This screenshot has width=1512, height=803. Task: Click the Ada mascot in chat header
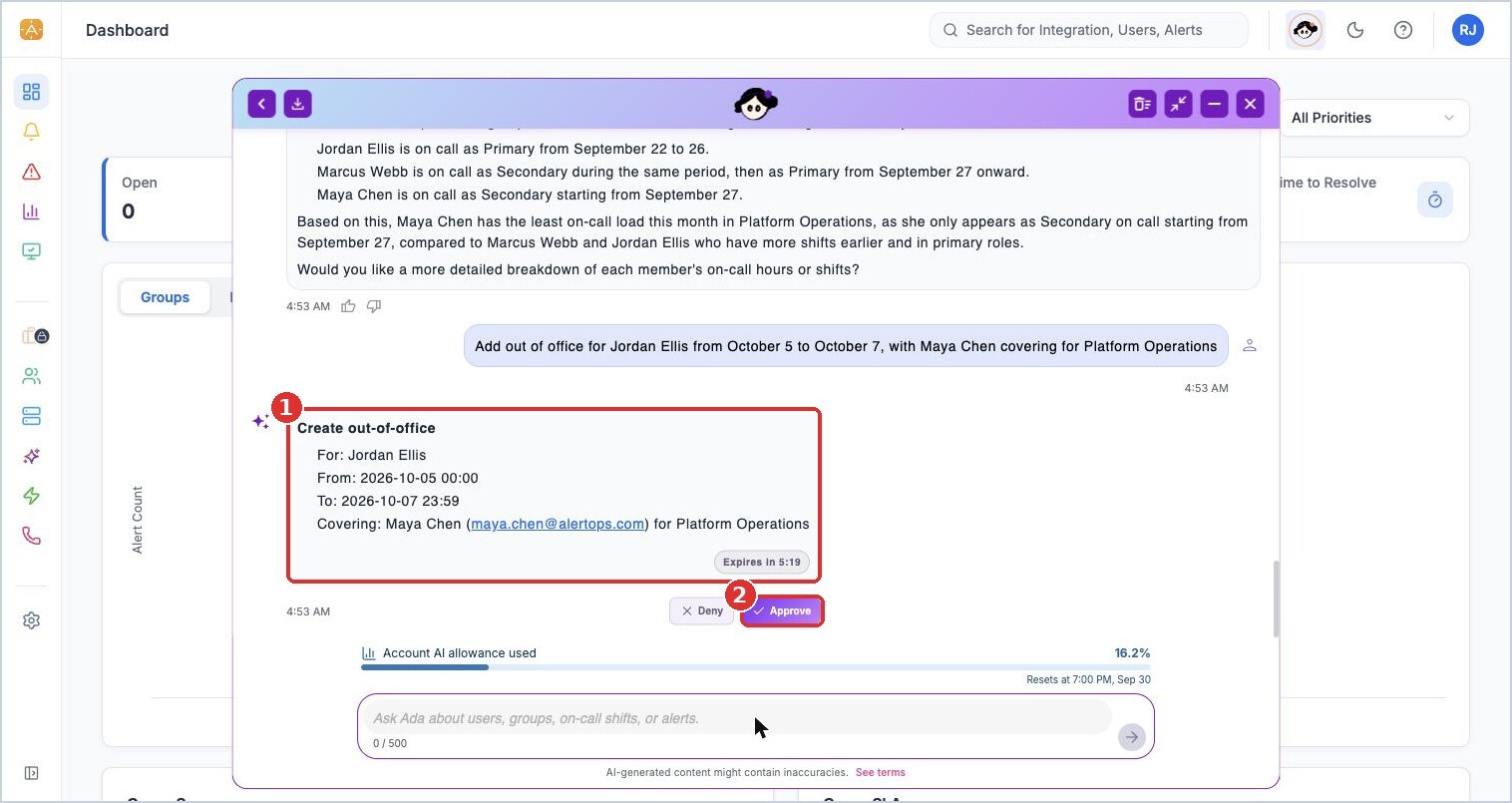[x=756, y=104]
